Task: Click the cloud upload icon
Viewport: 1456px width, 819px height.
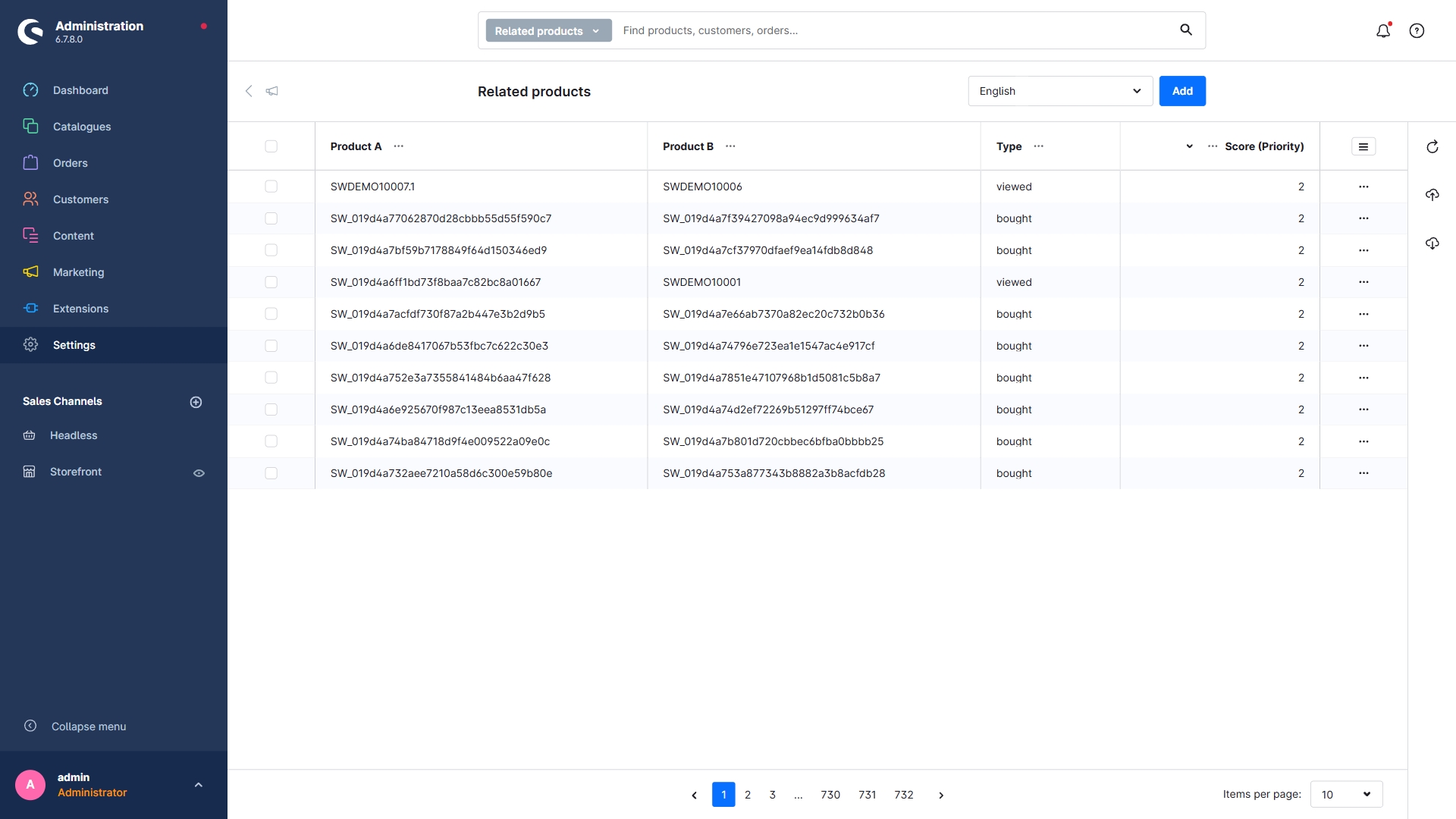Action: pyautogui.click(x=1432, y=195)
